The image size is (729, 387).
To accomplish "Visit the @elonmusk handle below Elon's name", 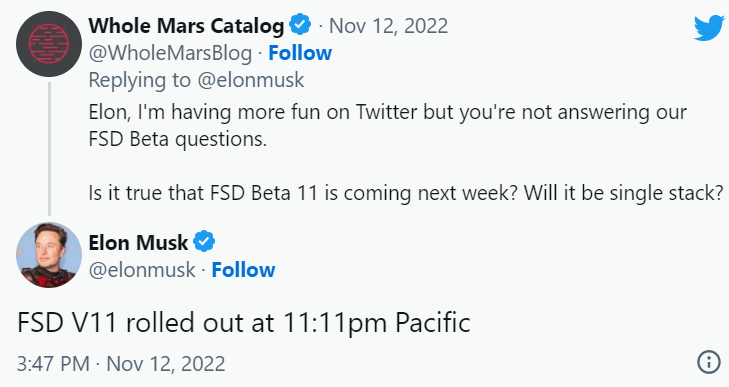I will (x=142, y=270).
